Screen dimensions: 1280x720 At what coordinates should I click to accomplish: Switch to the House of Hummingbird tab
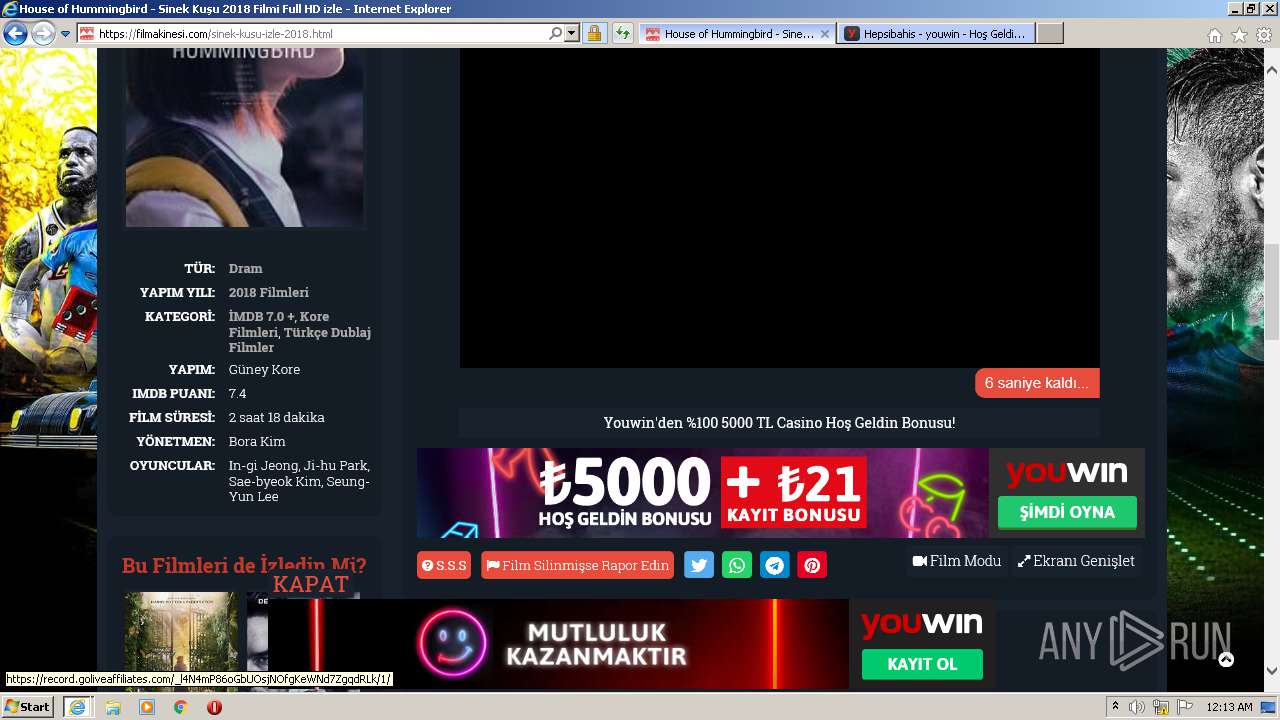point(737,34)
